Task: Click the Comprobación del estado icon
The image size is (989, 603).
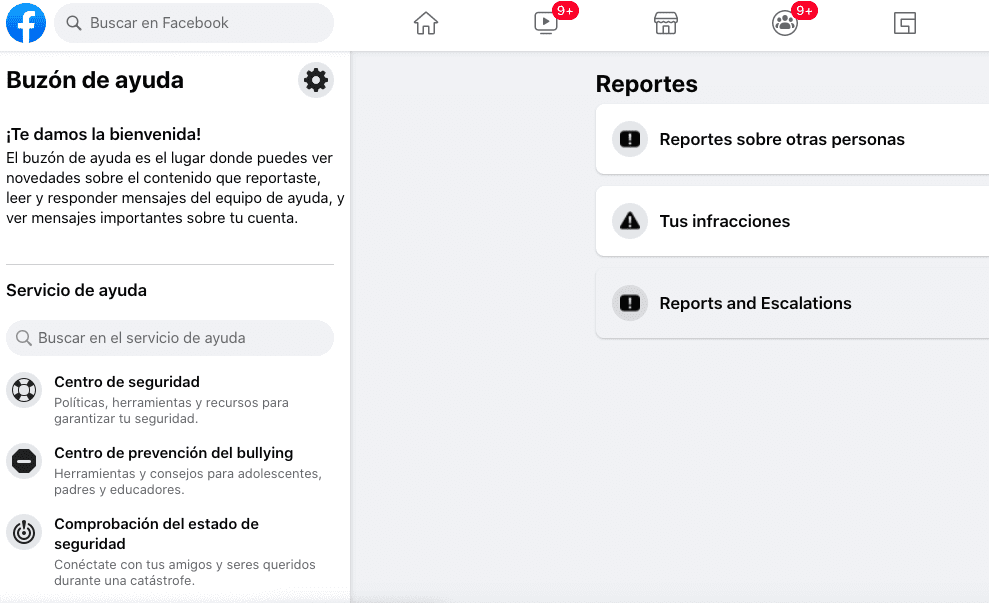Action: coord(24,532)
